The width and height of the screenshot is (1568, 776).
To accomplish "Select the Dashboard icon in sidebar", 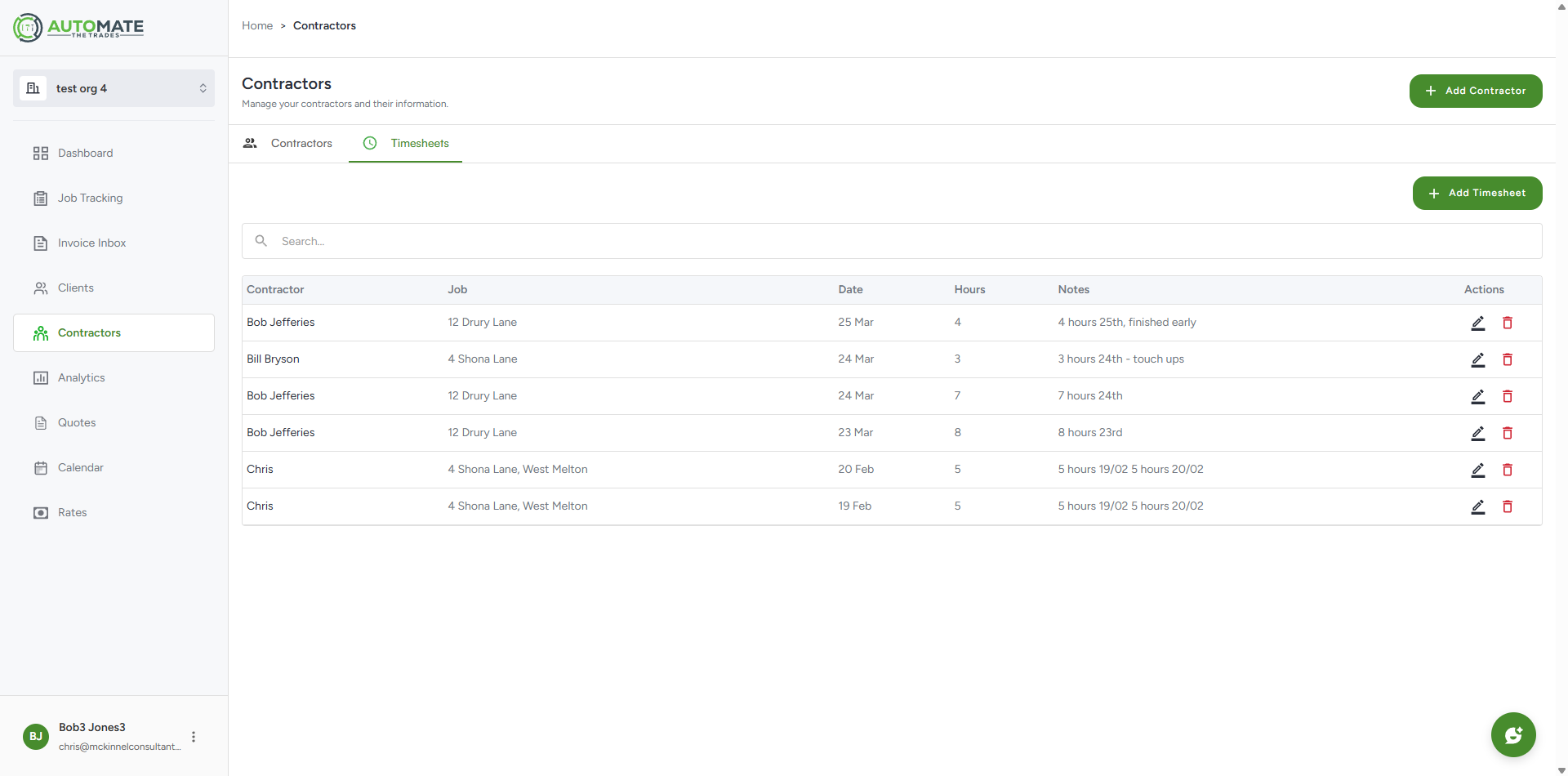I will 41,153.
